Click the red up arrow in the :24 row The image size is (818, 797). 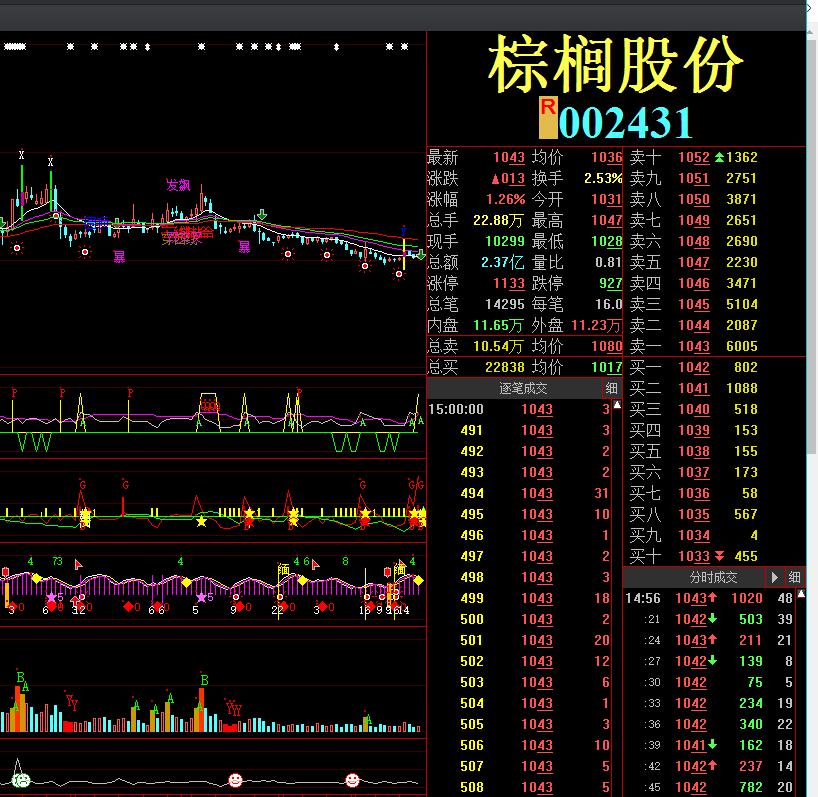point(713,639)
